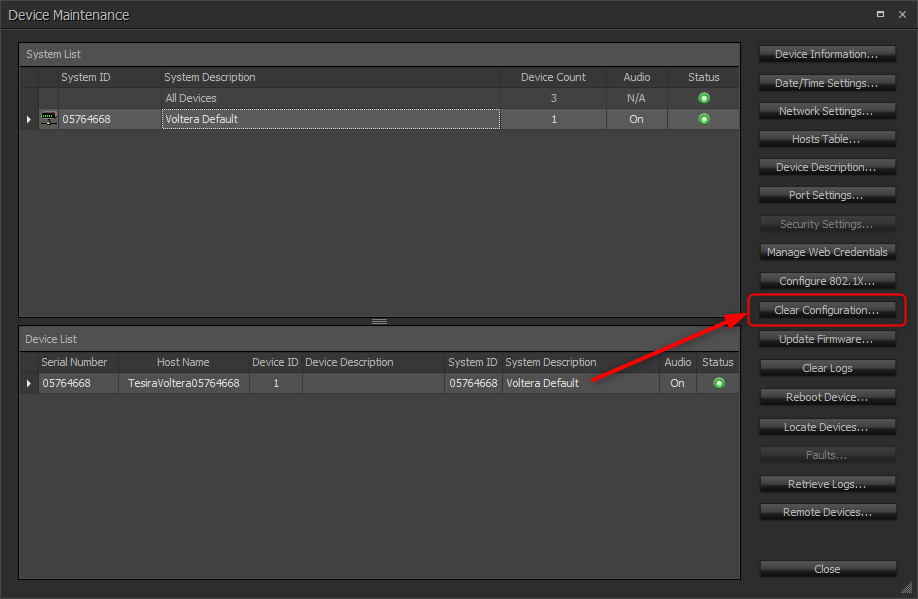Click the device icon beside System ID 05764668
The height and width of the screenshot is (599, 918).
click(x=49, y=119)
